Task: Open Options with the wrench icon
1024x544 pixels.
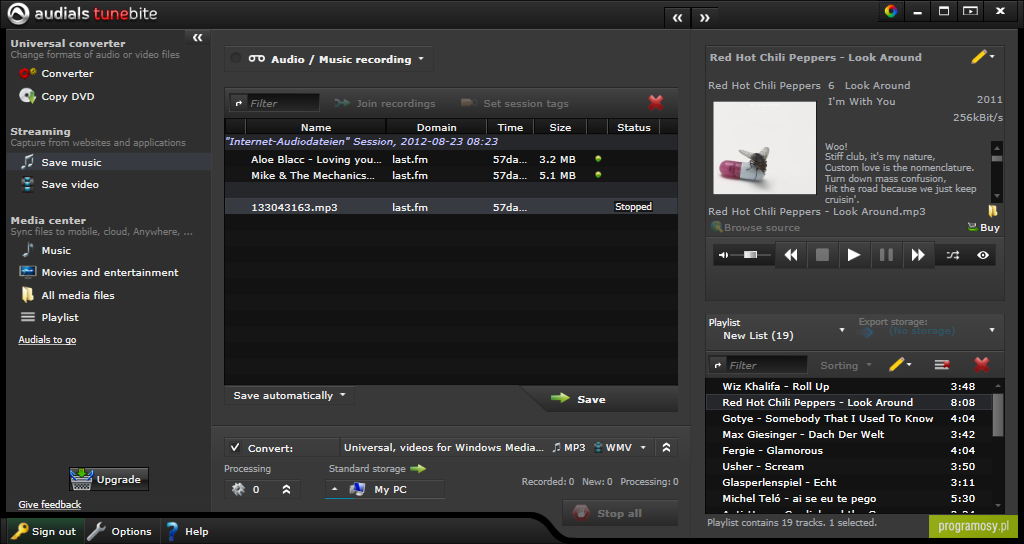Action: [120, 532]
